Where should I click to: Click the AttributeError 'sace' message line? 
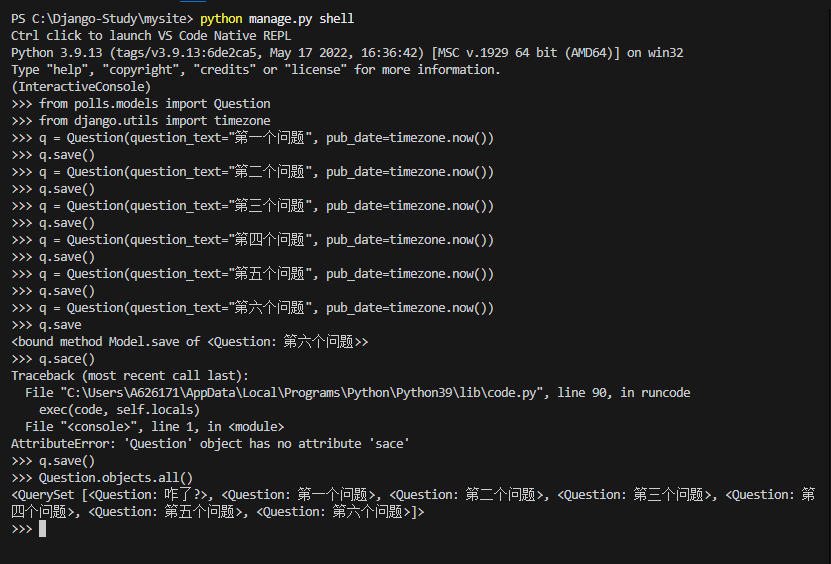[210, 444]
